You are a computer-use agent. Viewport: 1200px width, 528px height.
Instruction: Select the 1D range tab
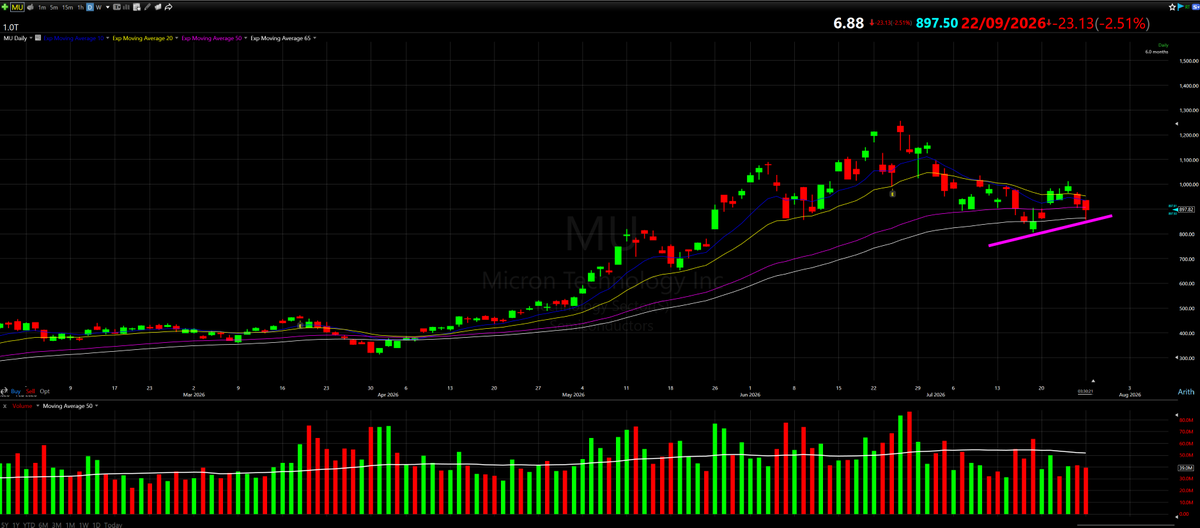(97, 525)
